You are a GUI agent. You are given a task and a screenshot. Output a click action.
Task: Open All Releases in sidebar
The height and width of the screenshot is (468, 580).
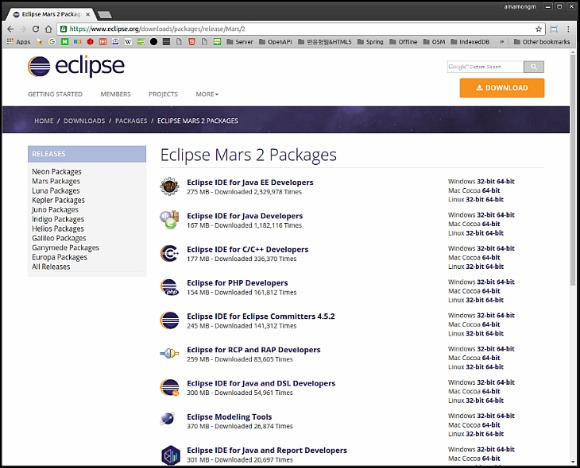pos(51,267)
